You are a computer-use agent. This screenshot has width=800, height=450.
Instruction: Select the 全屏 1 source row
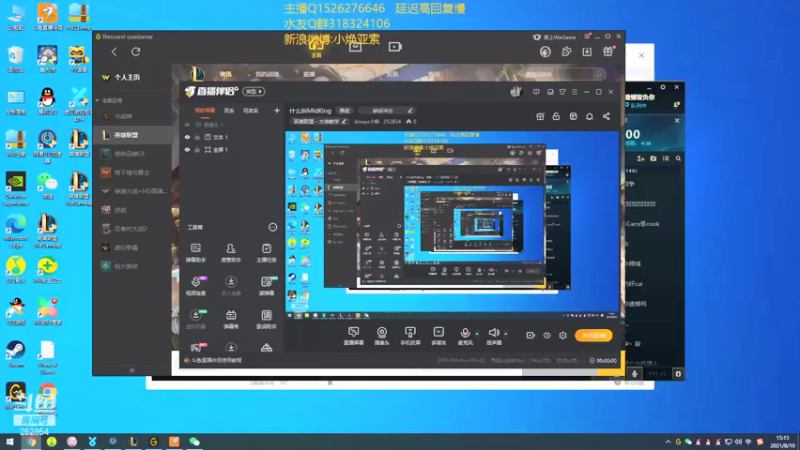tap(232, 150)
